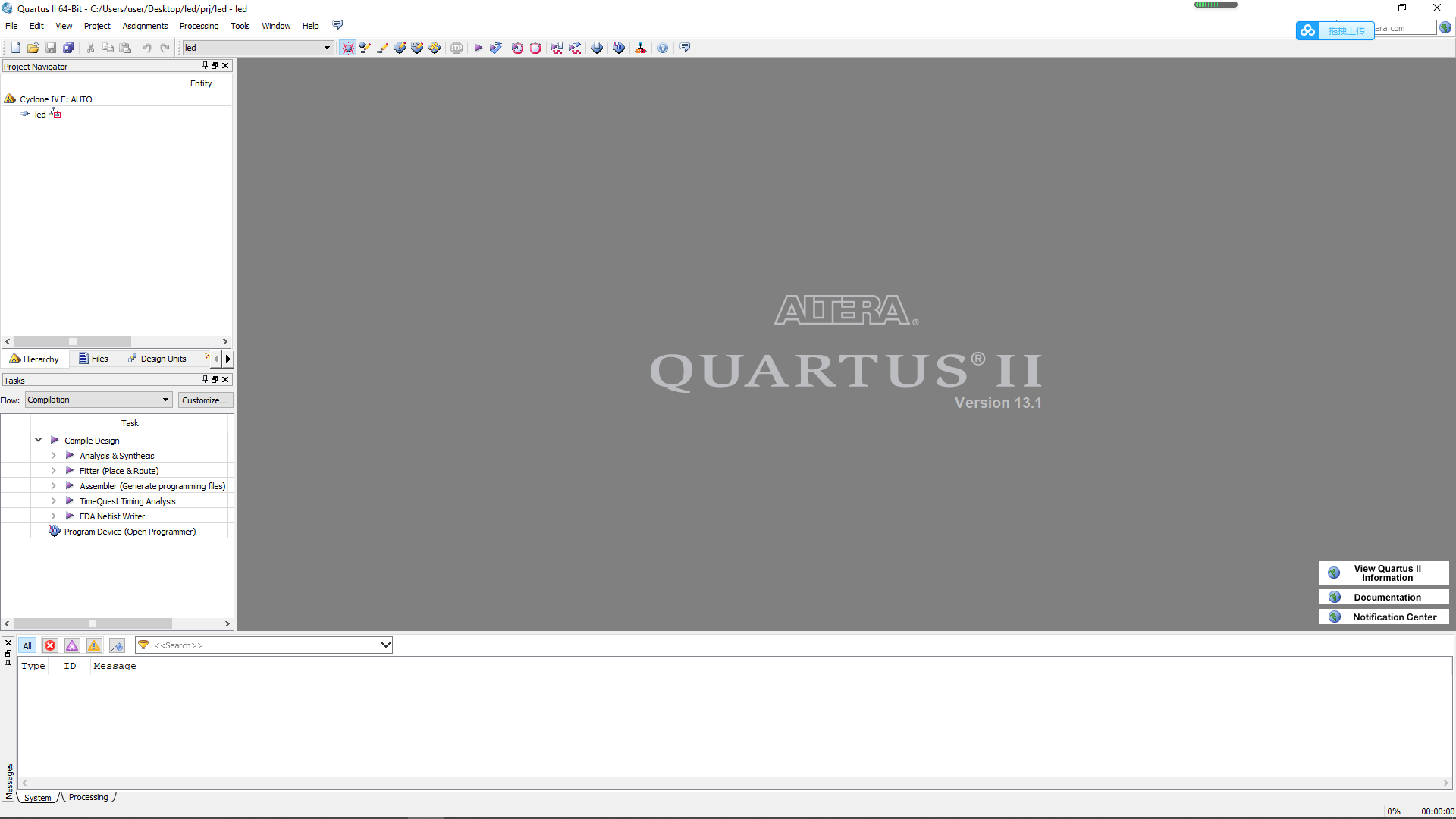Click the Customize... button
The width and height of the screenshot is (1456, 819).
coord(205,400)
